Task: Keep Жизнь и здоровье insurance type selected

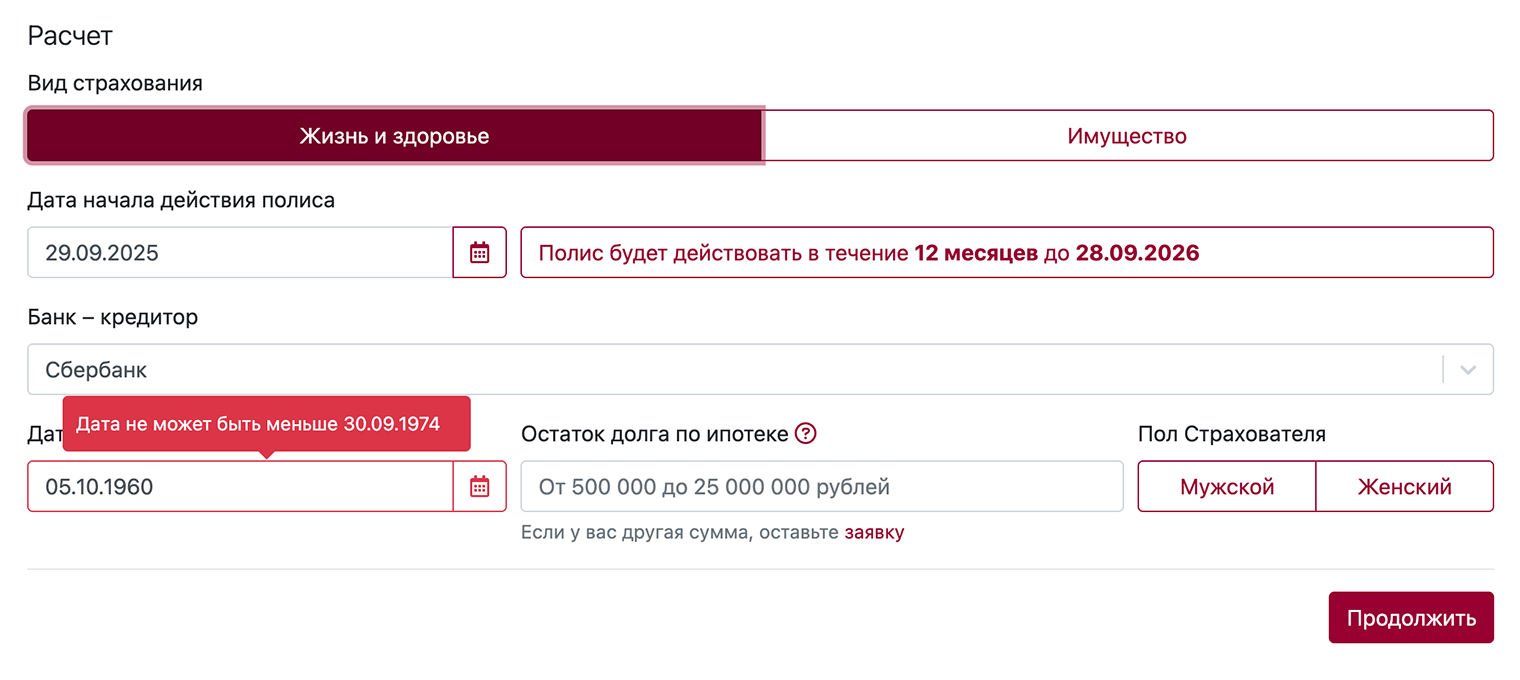Action: 393,136
